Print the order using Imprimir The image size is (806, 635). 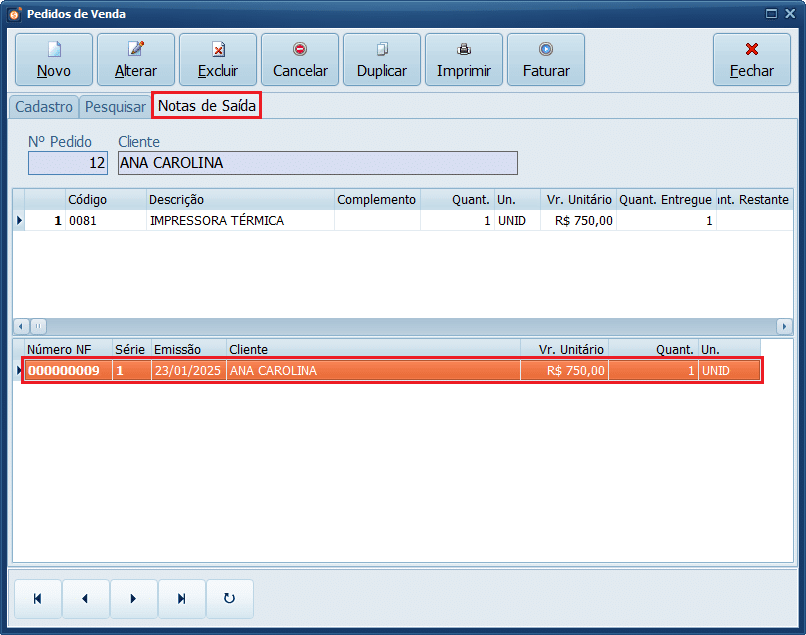coord(464,60)
